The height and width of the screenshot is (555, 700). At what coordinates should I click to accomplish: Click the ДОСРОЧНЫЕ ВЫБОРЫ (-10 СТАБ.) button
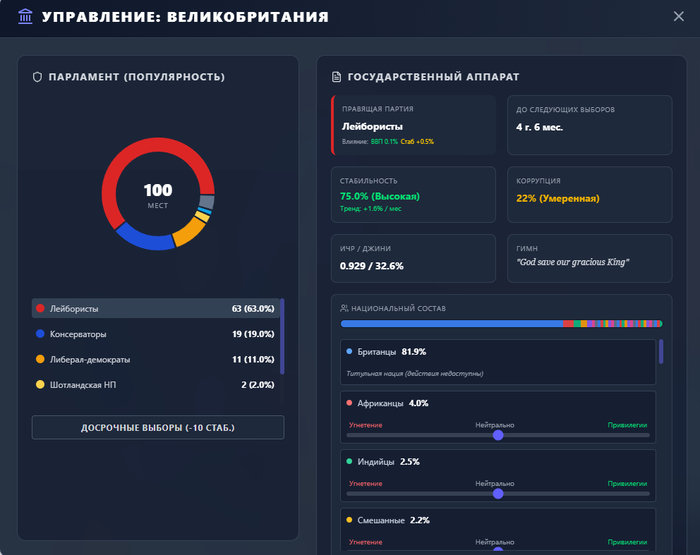[x=158, y=427]
